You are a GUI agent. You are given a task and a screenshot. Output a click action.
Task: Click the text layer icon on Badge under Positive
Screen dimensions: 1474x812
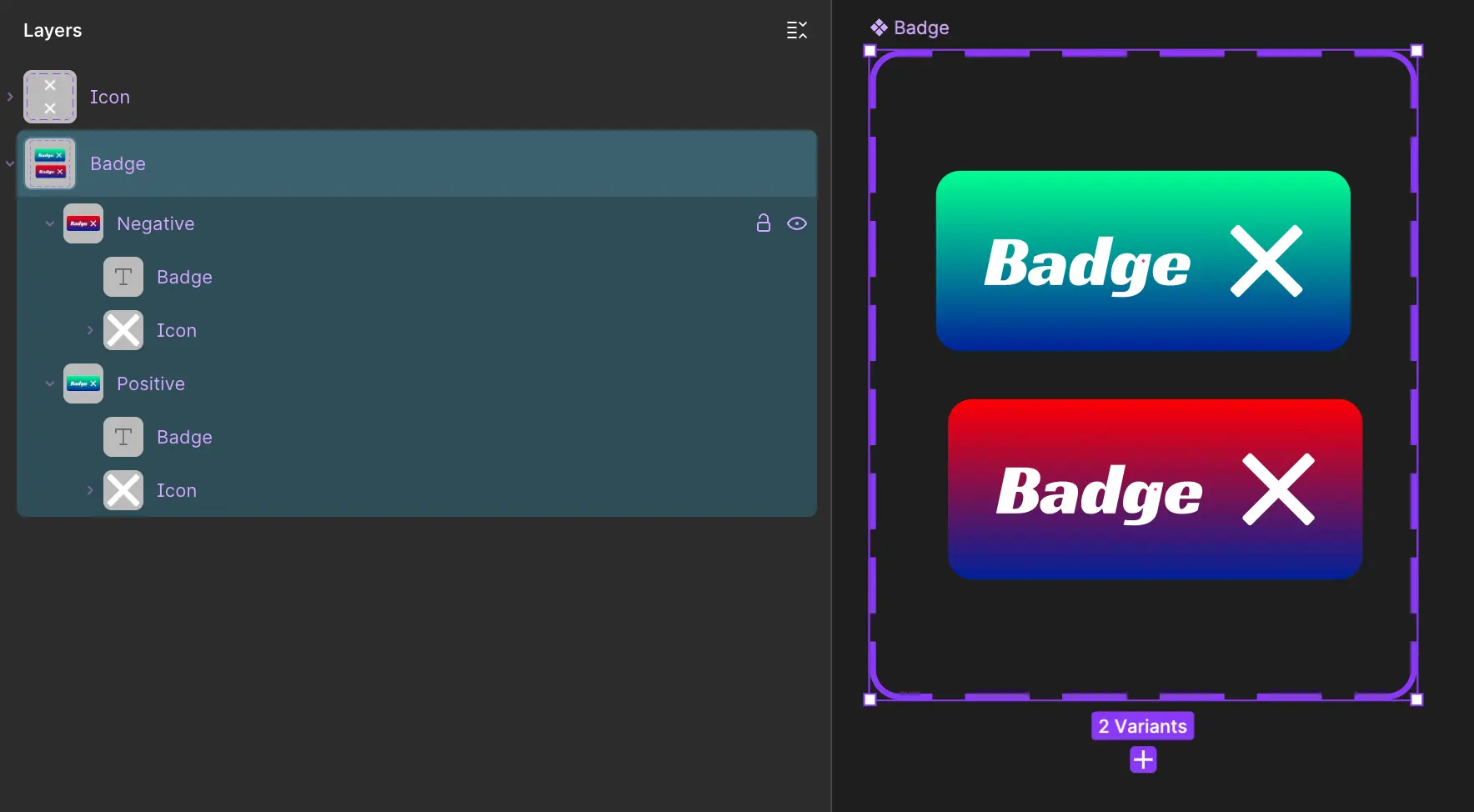click(x=123, y=437)
